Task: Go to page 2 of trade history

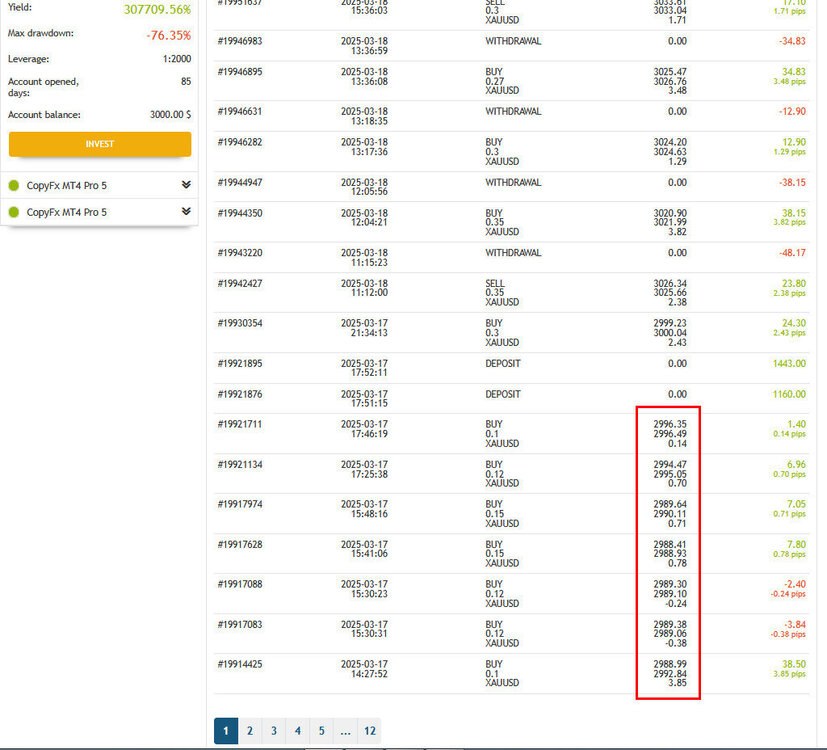Action: pos(250,730)
